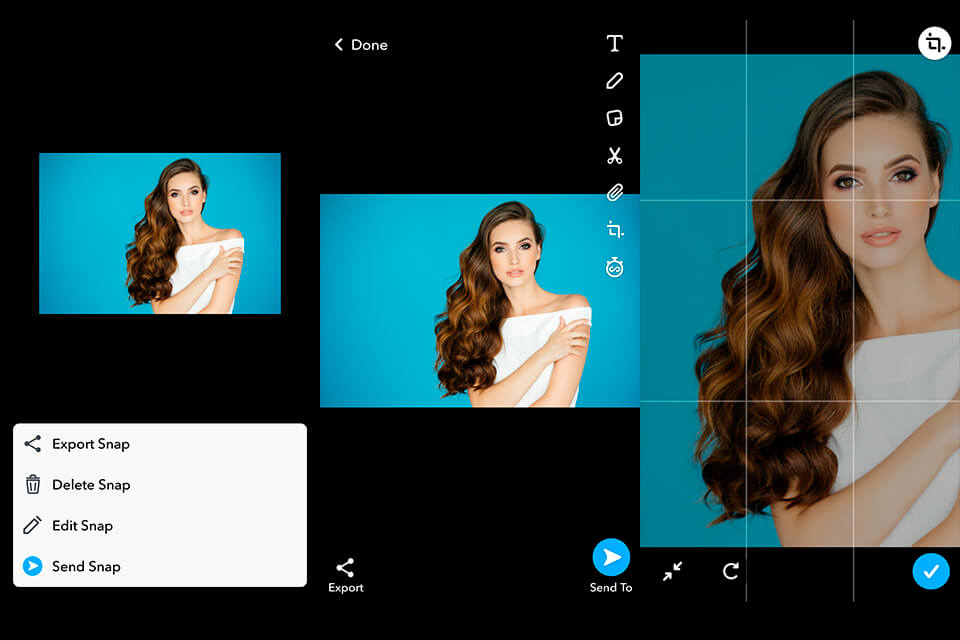Select the Text tool
This screenshot has width=960, height=640.
point(613,42)
